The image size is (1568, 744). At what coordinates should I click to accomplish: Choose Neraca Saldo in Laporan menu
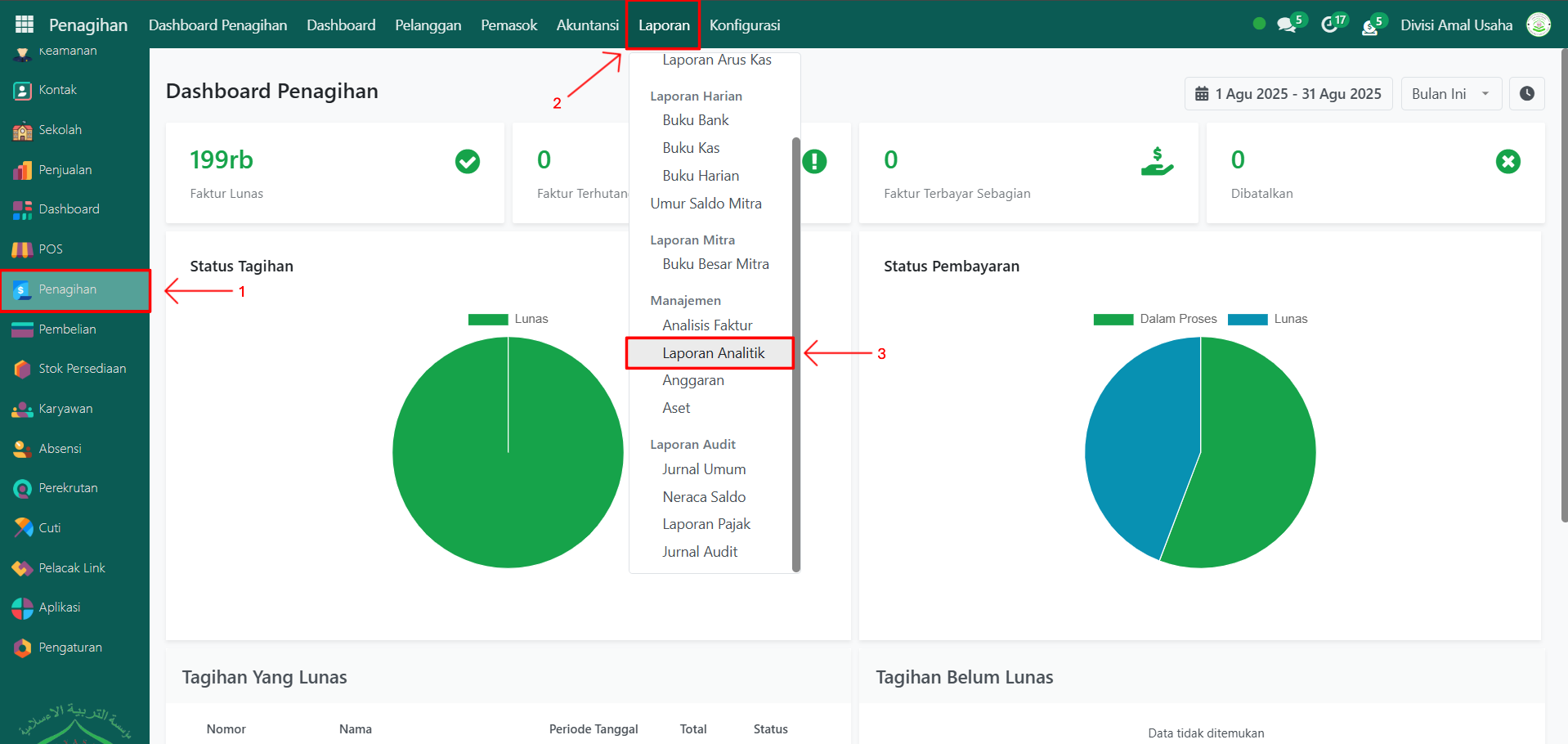[x=704, y=497]
